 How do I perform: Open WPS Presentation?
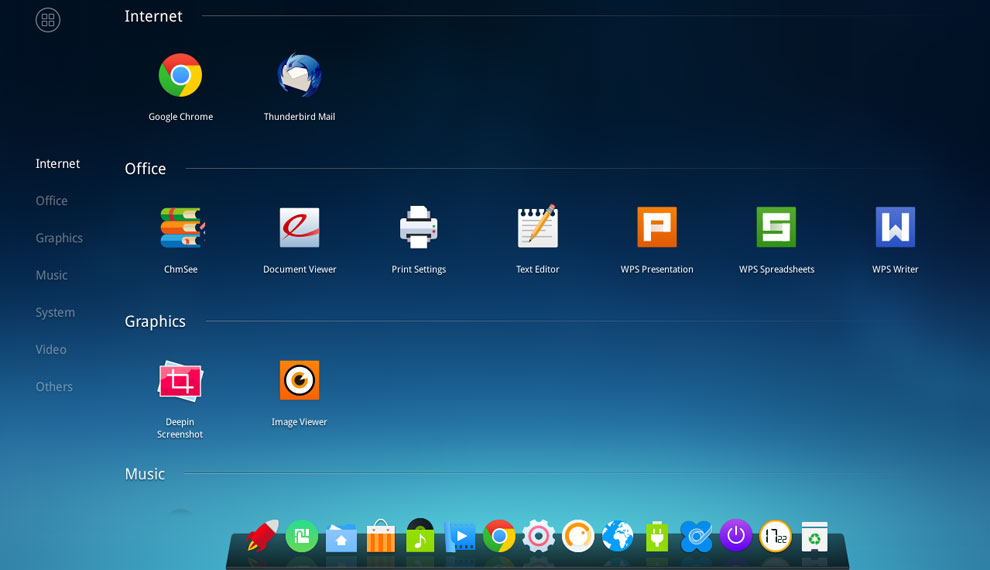[x=657, y=227]
